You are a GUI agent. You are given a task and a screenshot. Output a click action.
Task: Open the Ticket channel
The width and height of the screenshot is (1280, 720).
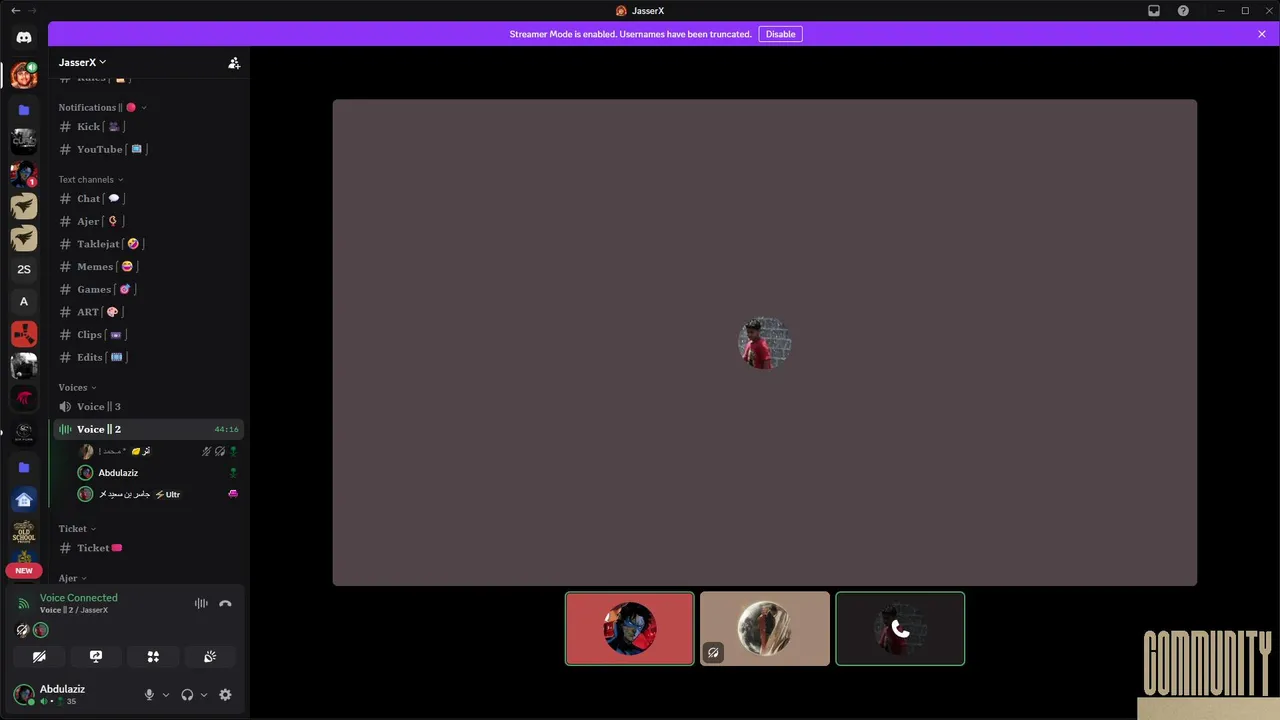click(149, 548)
